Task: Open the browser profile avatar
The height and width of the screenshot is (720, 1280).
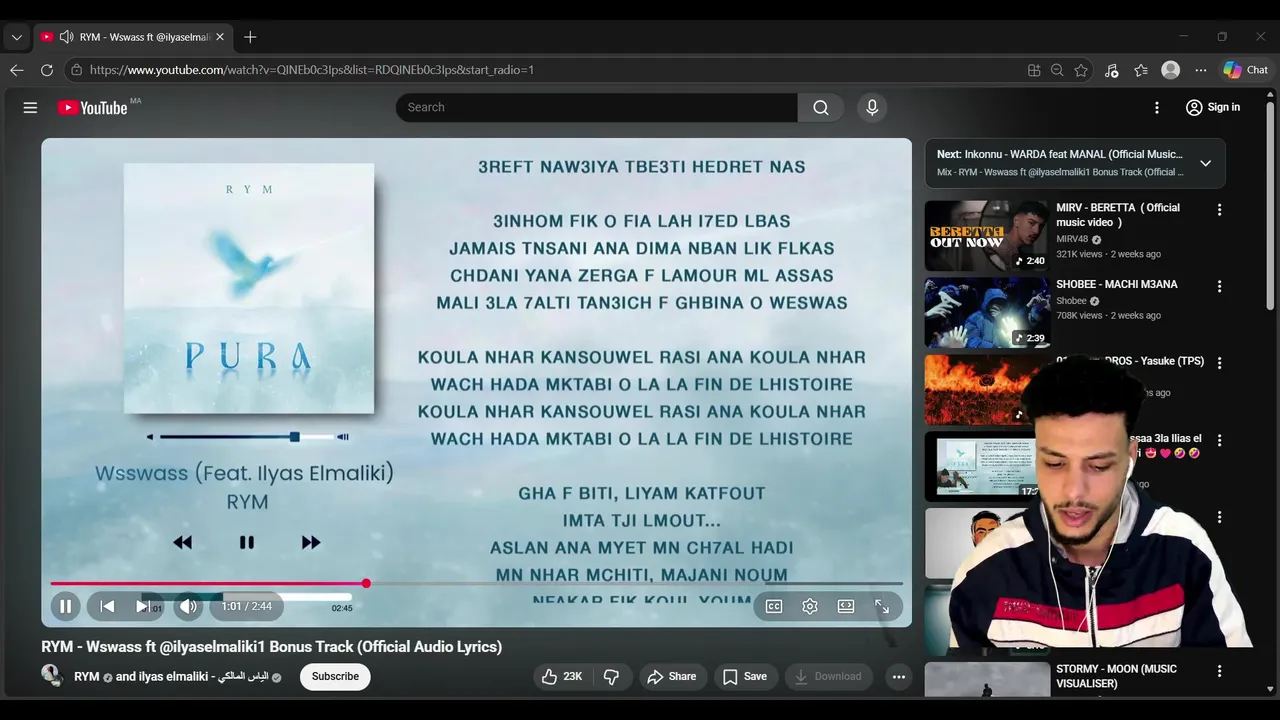Action: click(x=1171, y=70)
